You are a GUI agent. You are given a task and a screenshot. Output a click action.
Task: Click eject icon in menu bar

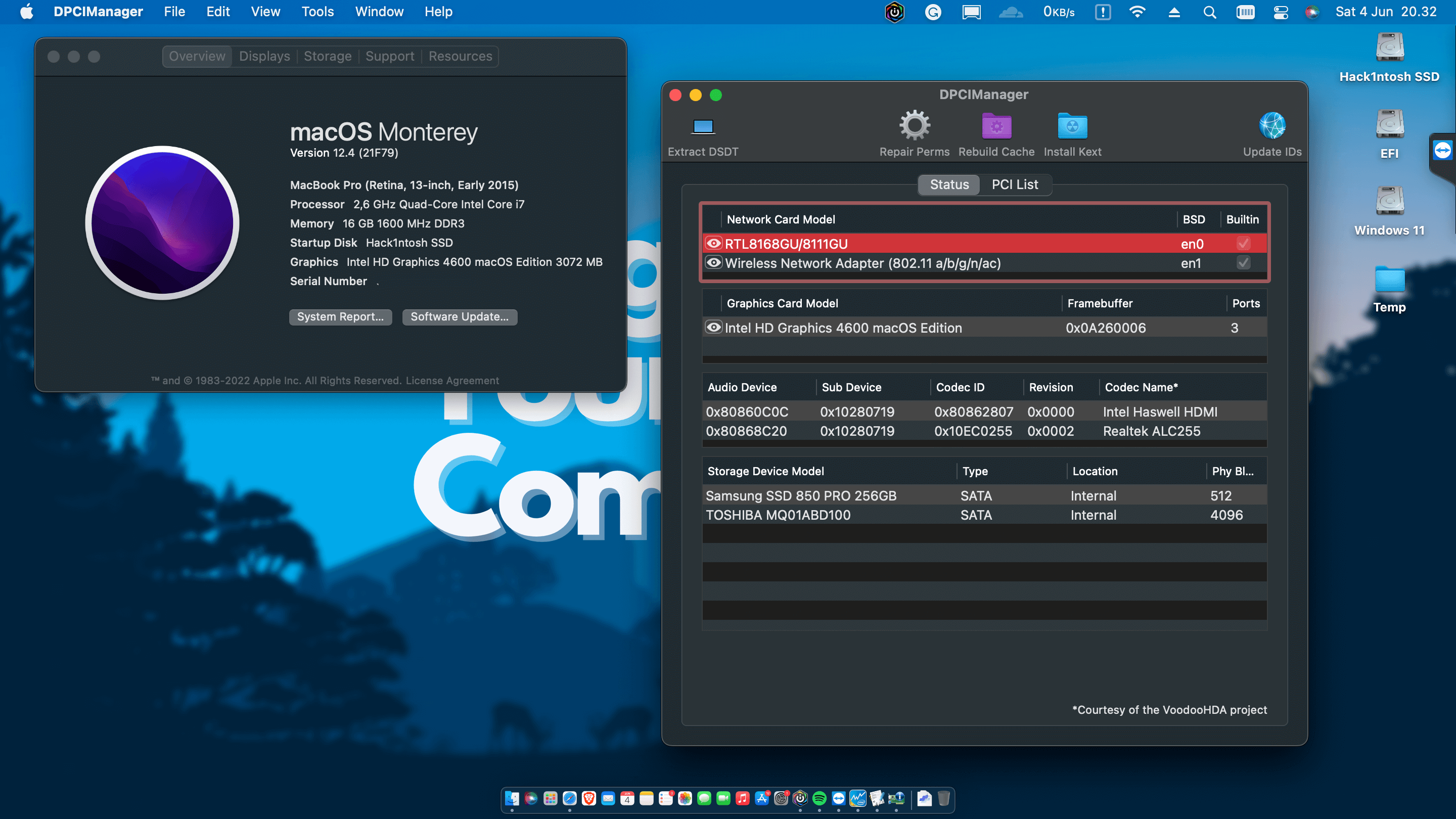pos(1174,12)
